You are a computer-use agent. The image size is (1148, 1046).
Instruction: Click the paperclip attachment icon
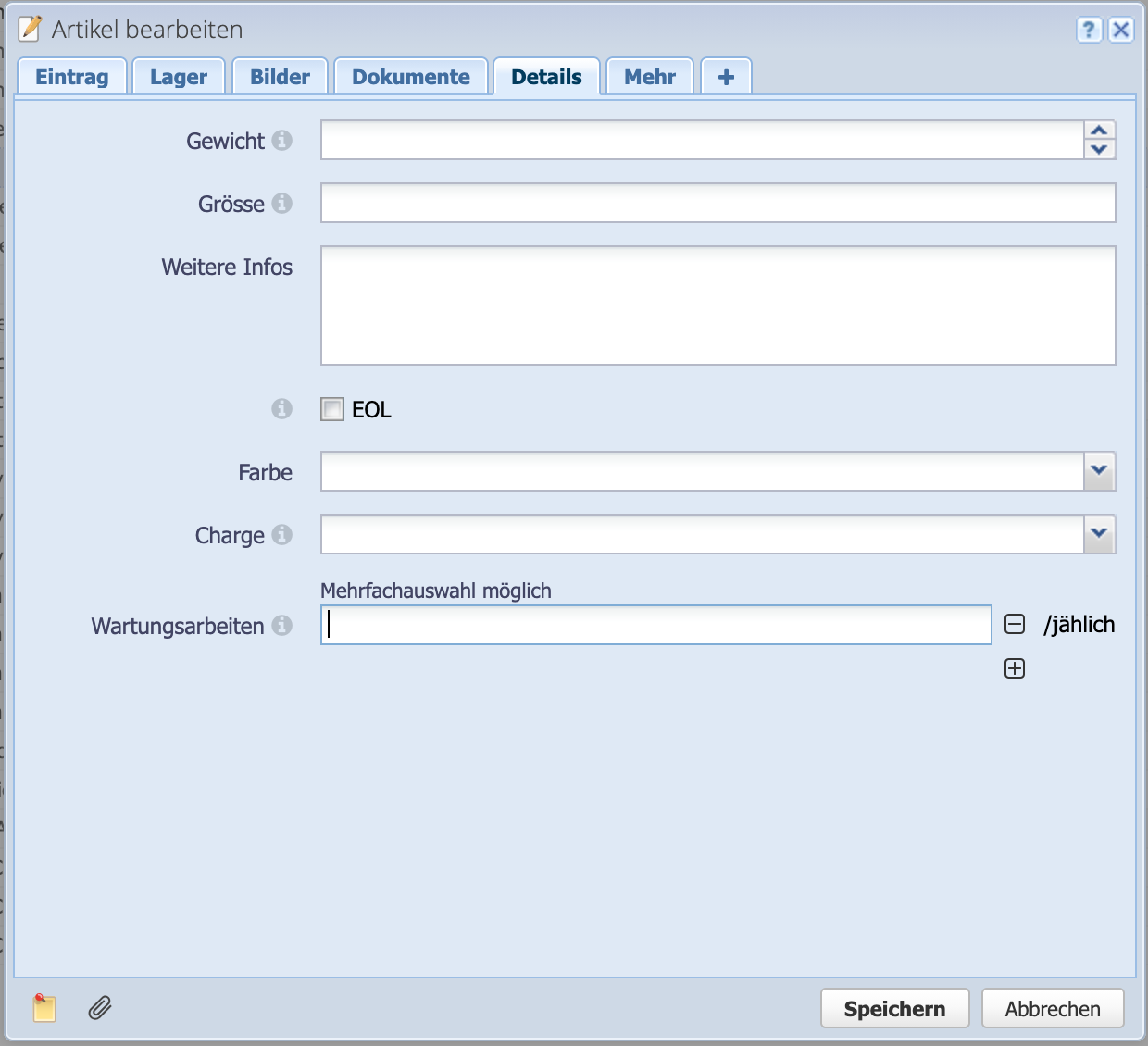click(x=100, y=1008)
